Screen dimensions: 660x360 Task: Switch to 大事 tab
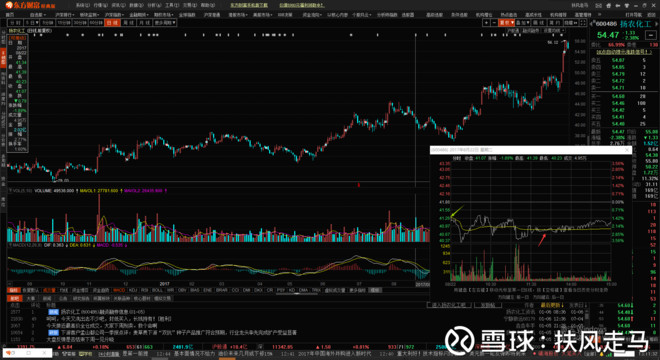click(x=30, y=299)
